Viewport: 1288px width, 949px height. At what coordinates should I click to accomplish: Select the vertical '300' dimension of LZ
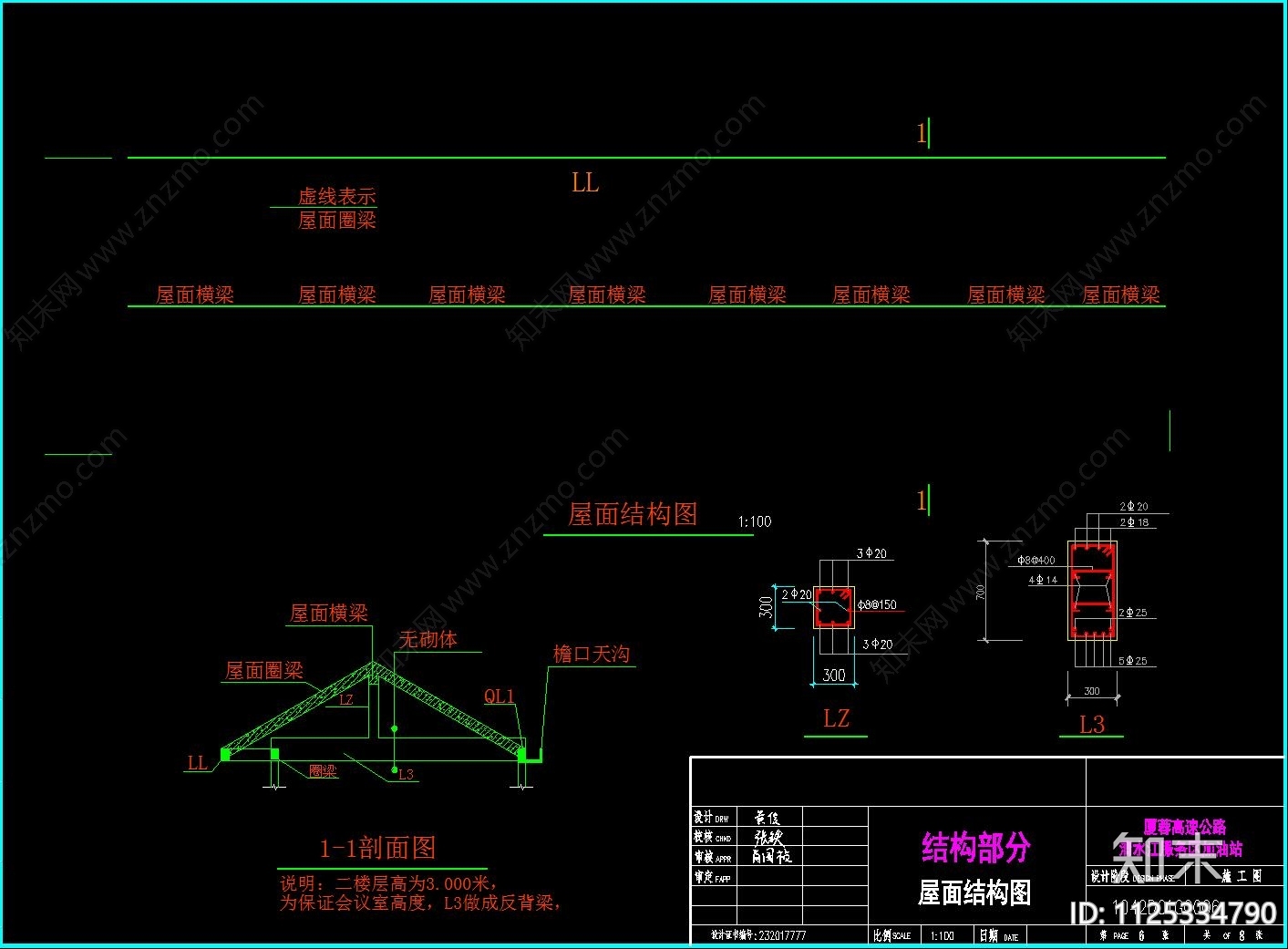pyautogui.click(x=766, y=606)
